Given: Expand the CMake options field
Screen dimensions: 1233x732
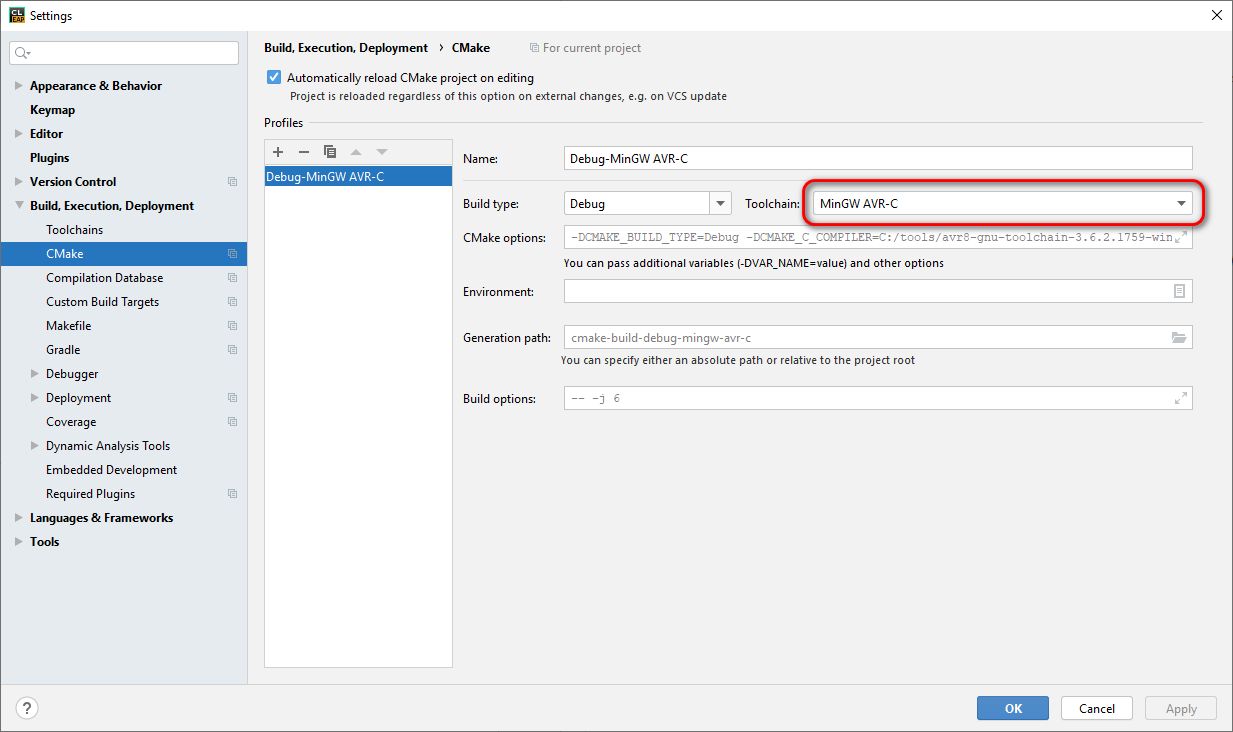Looking at the screenshot, I should (1180, 238).
